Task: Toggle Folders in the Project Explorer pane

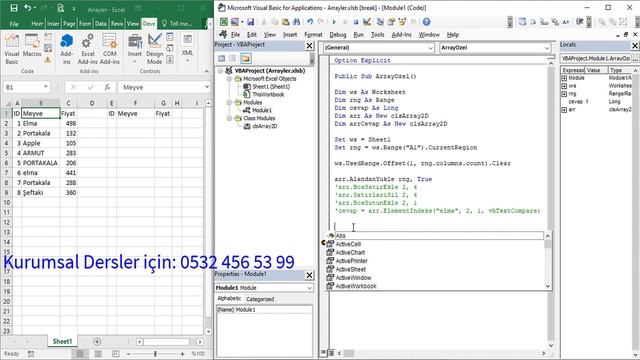Action: (245, 58)
